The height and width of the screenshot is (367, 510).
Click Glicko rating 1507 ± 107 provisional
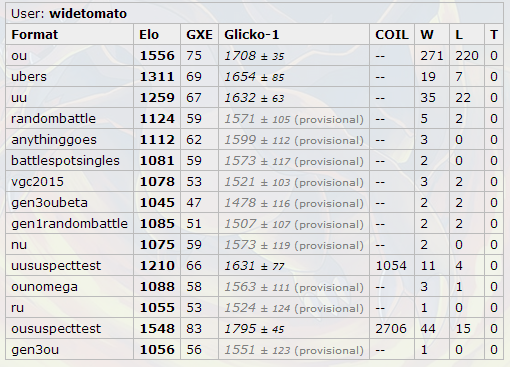pos(294,224)
